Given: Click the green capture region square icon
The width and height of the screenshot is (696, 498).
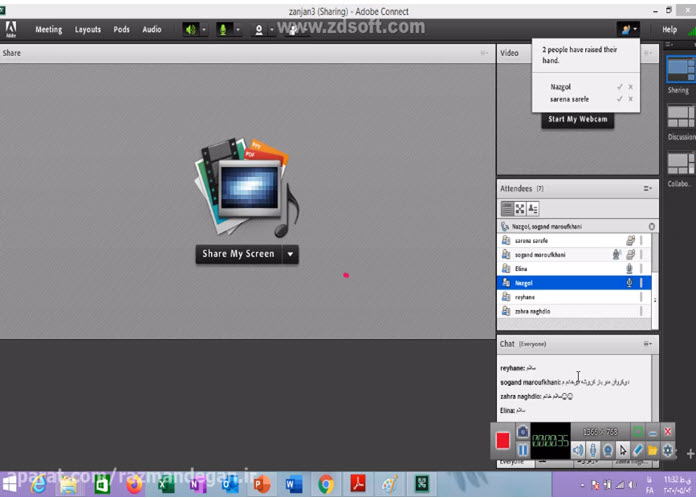Looking at the screenshot, I should pos(638,431).
